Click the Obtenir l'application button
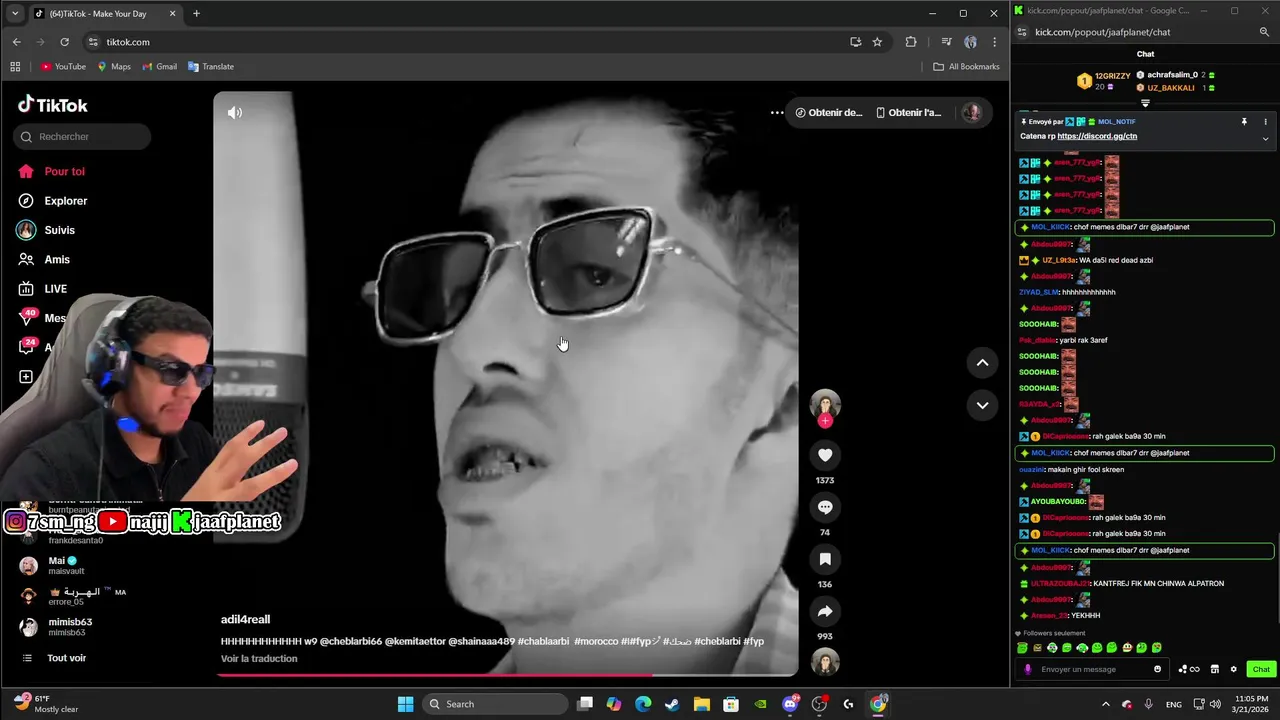 tap(909, 113)
